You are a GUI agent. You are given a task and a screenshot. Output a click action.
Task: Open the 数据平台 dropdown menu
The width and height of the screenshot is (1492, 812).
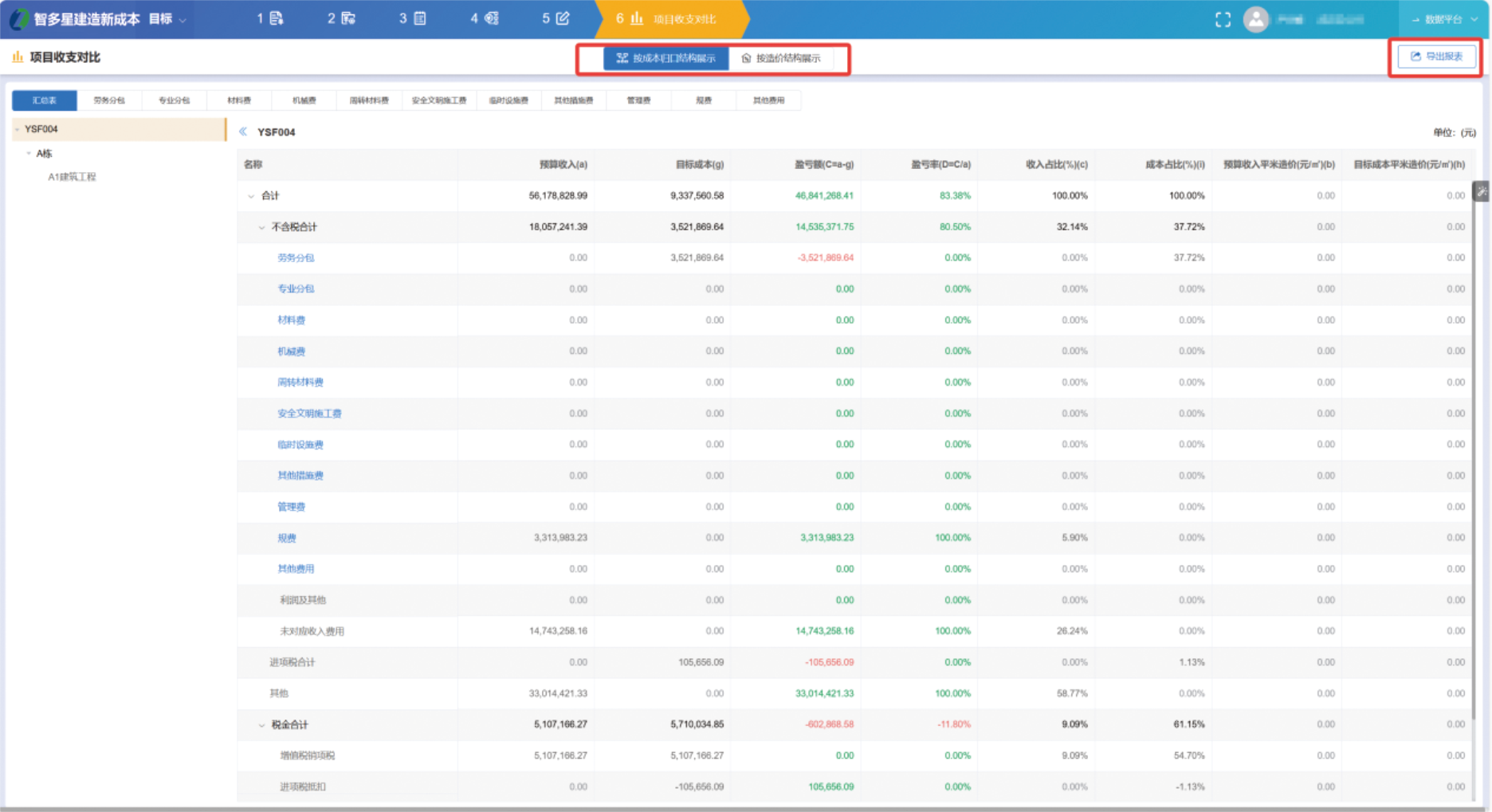pyautogui.click(x=1443, y=19)
